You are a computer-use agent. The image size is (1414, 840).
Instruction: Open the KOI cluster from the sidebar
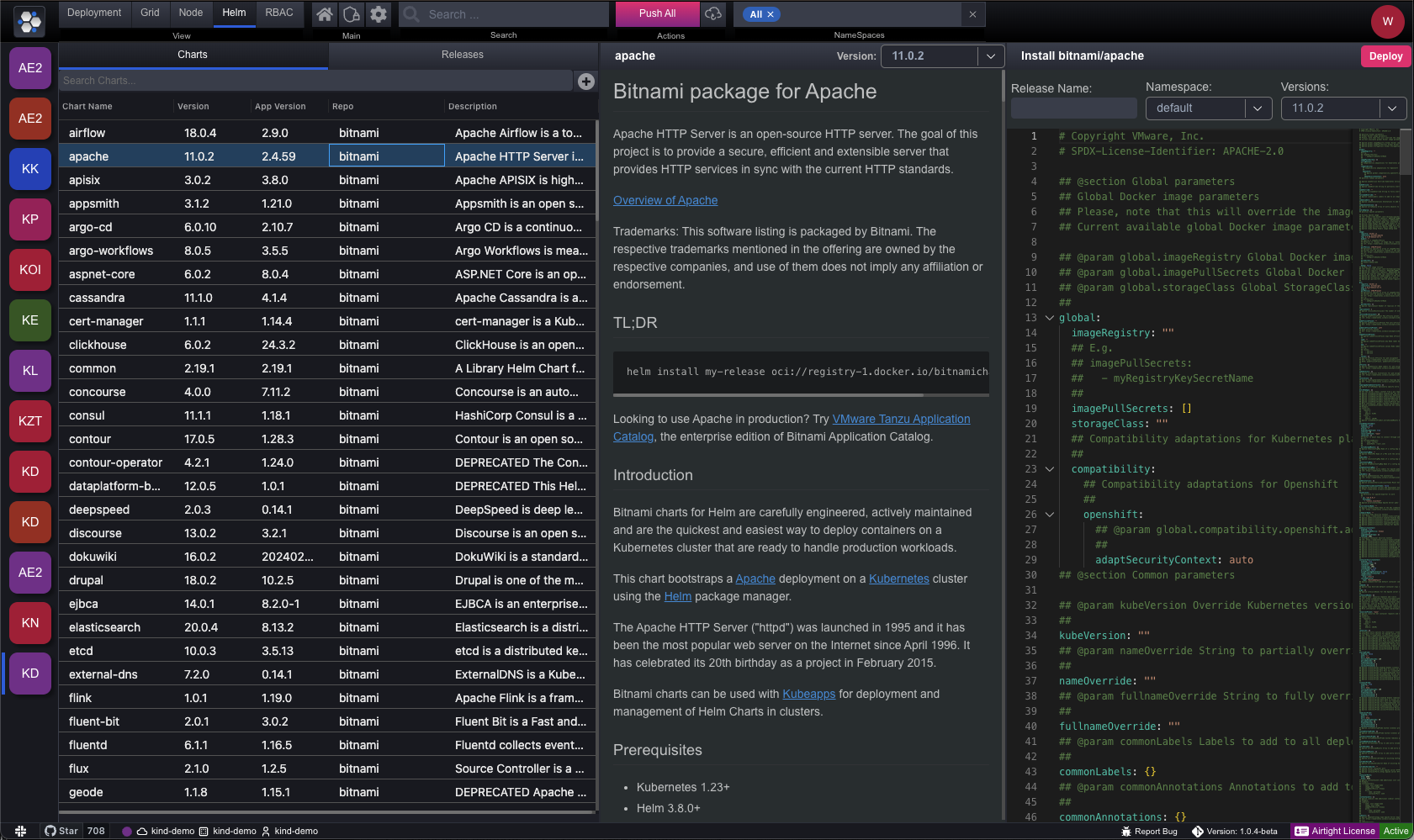point(30,270)
